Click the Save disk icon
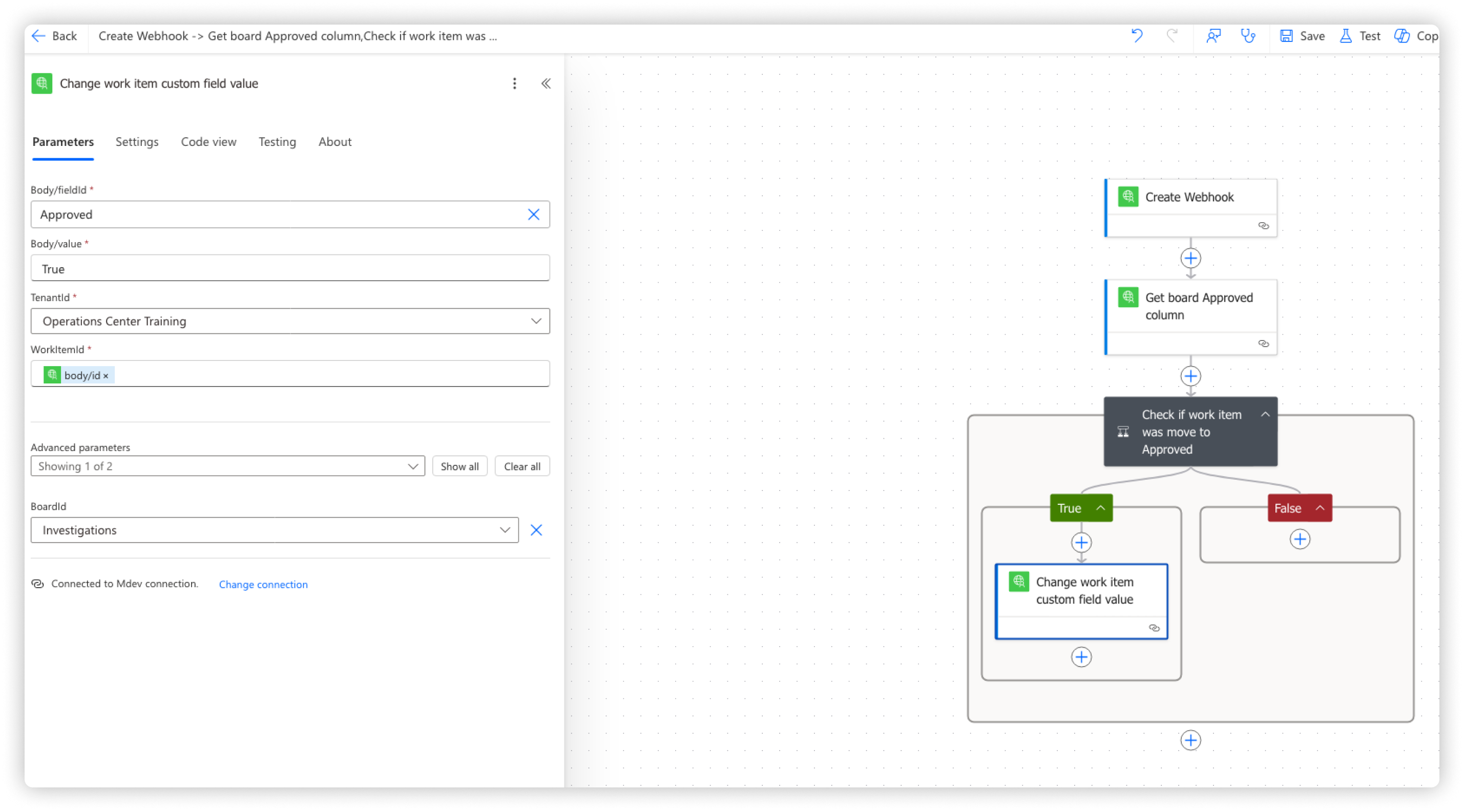The width and height of the screenshot is (1464, 812). click(x=1286, y=36)
